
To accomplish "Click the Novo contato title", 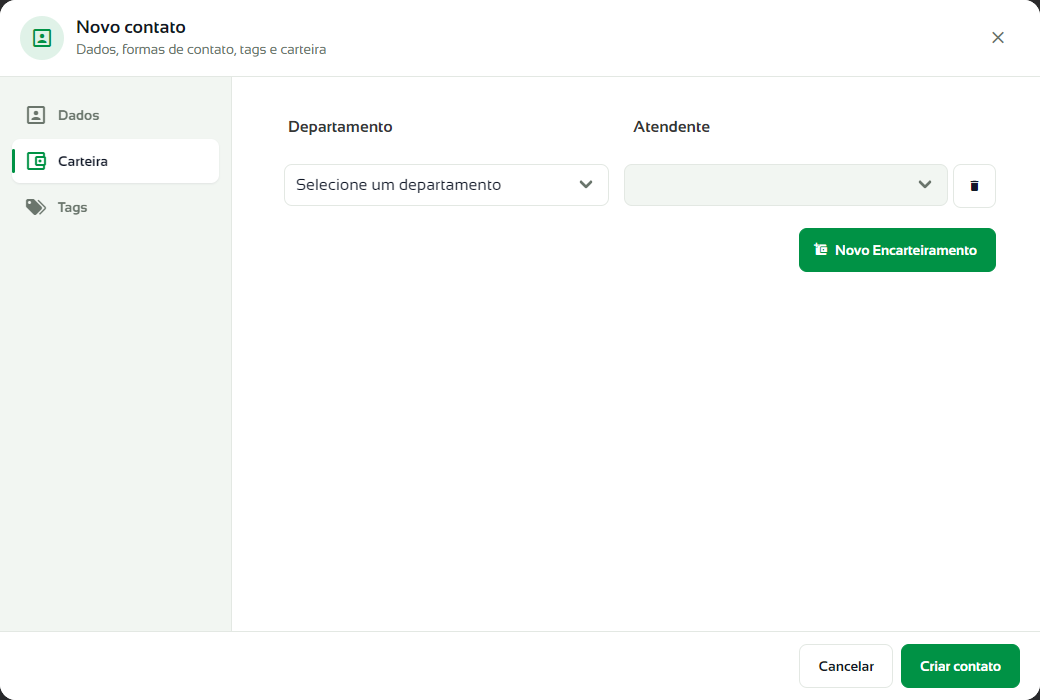I will point(131,27).
